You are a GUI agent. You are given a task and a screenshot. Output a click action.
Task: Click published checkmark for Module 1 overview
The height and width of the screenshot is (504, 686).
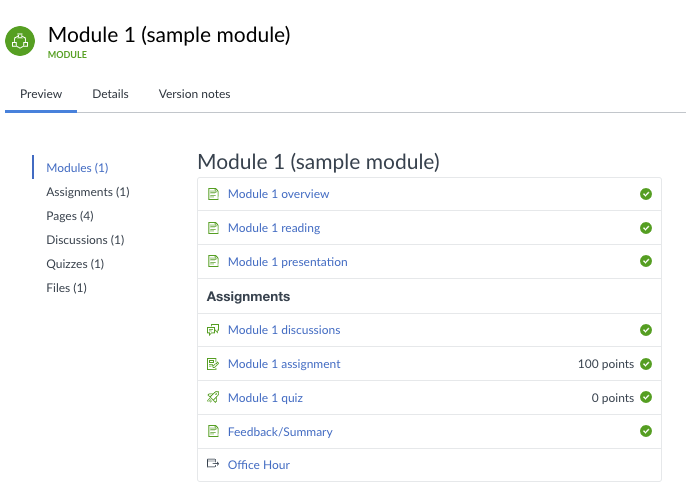click(x=646, y=194)
